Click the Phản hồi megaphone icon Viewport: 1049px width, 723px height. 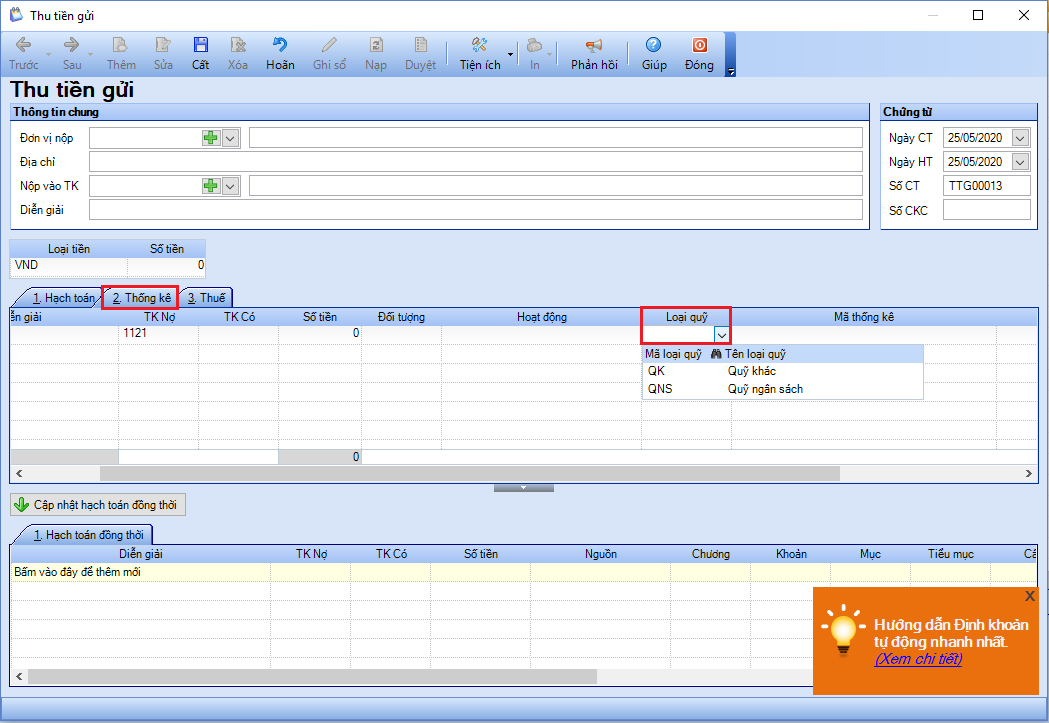point(594,46)
